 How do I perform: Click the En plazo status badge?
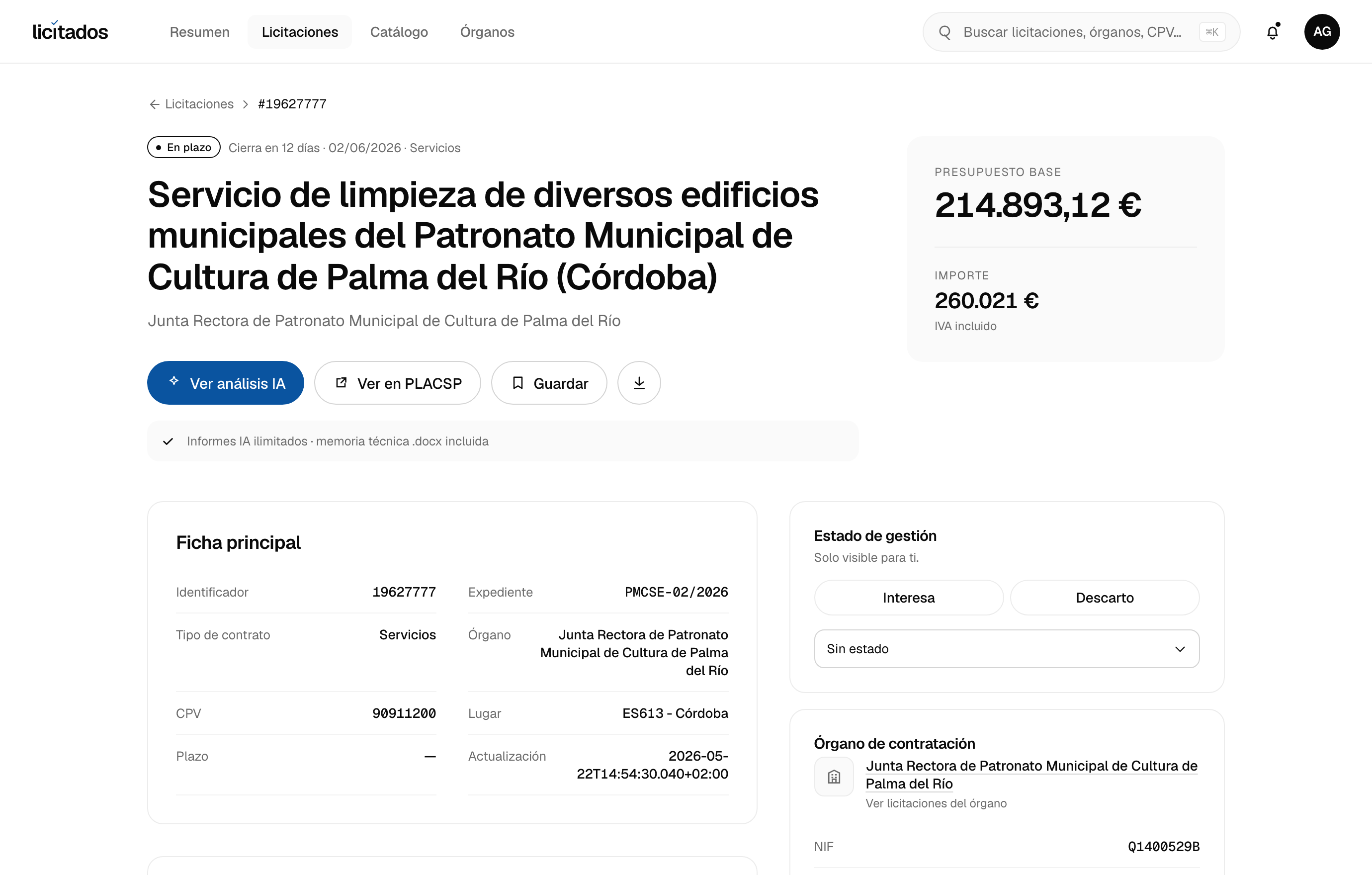tap(184, 148)
